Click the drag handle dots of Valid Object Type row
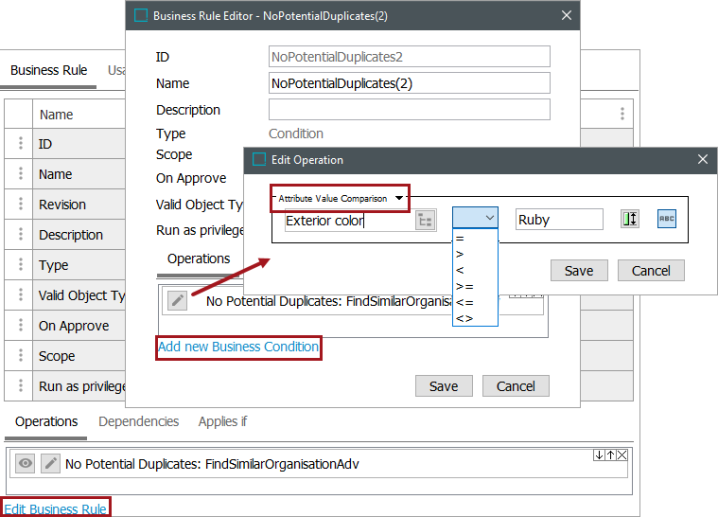The image size is (718, 517). click(x=21, y=294)
